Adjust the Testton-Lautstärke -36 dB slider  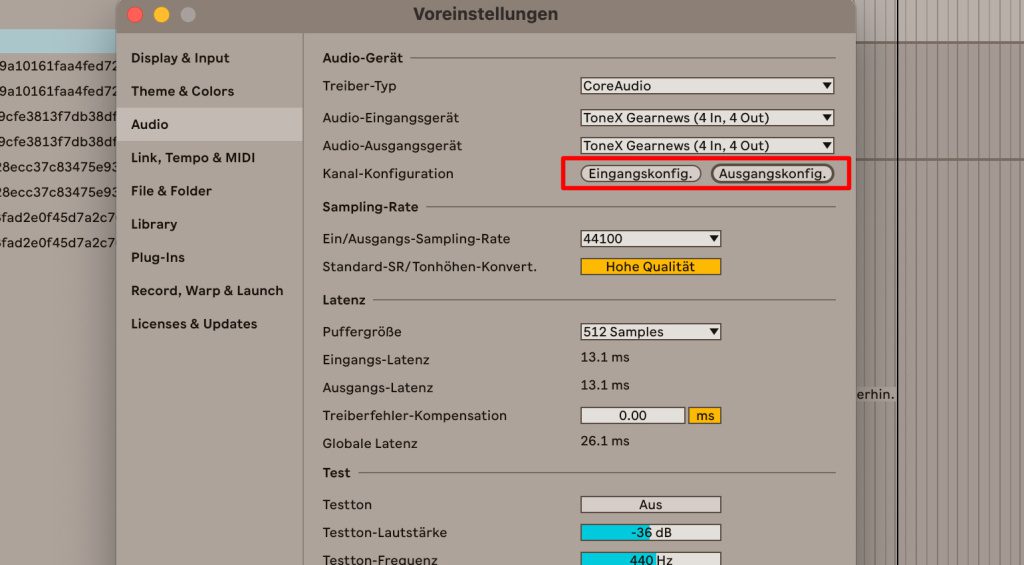[650, 533]
